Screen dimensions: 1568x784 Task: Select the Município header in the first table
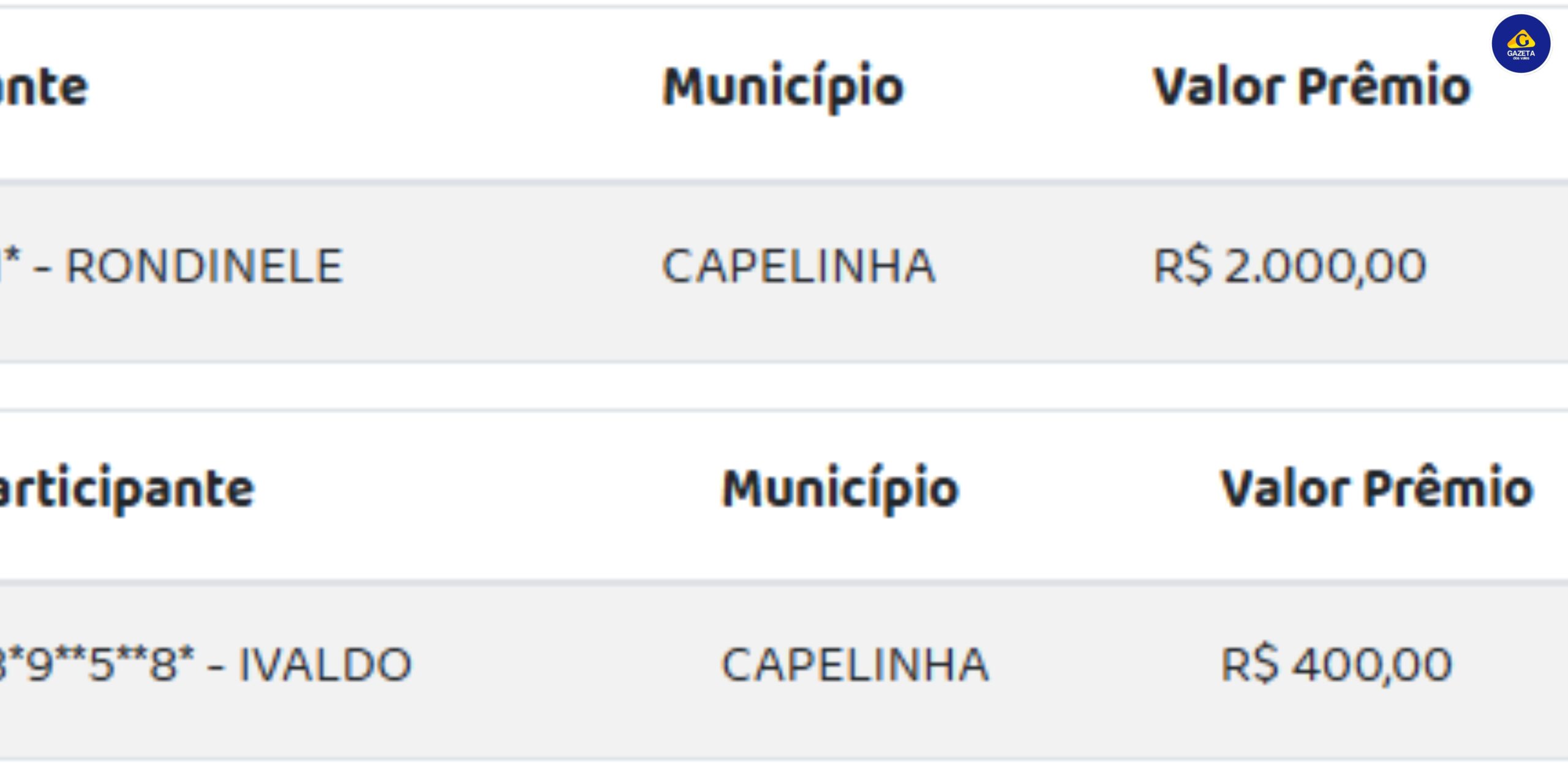tap(783, 87)
